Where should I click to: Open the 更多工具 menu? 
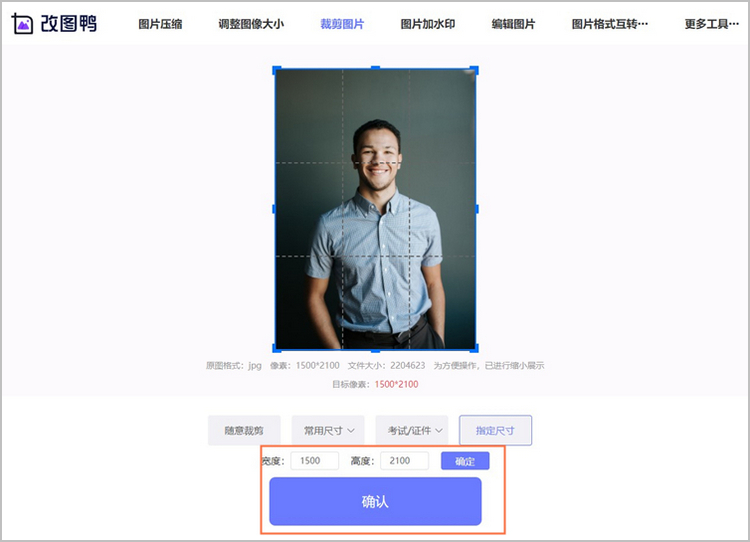(712, 24)
